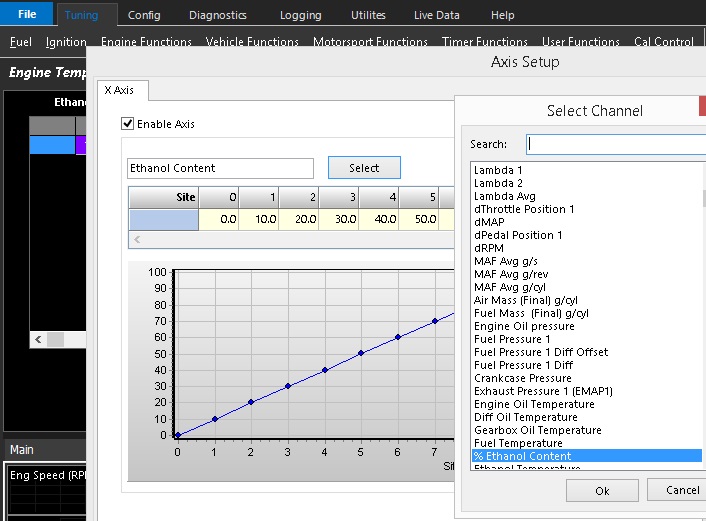706x521 pixels.
Task: Open the Live Data tab
Action: pos(437,15)
